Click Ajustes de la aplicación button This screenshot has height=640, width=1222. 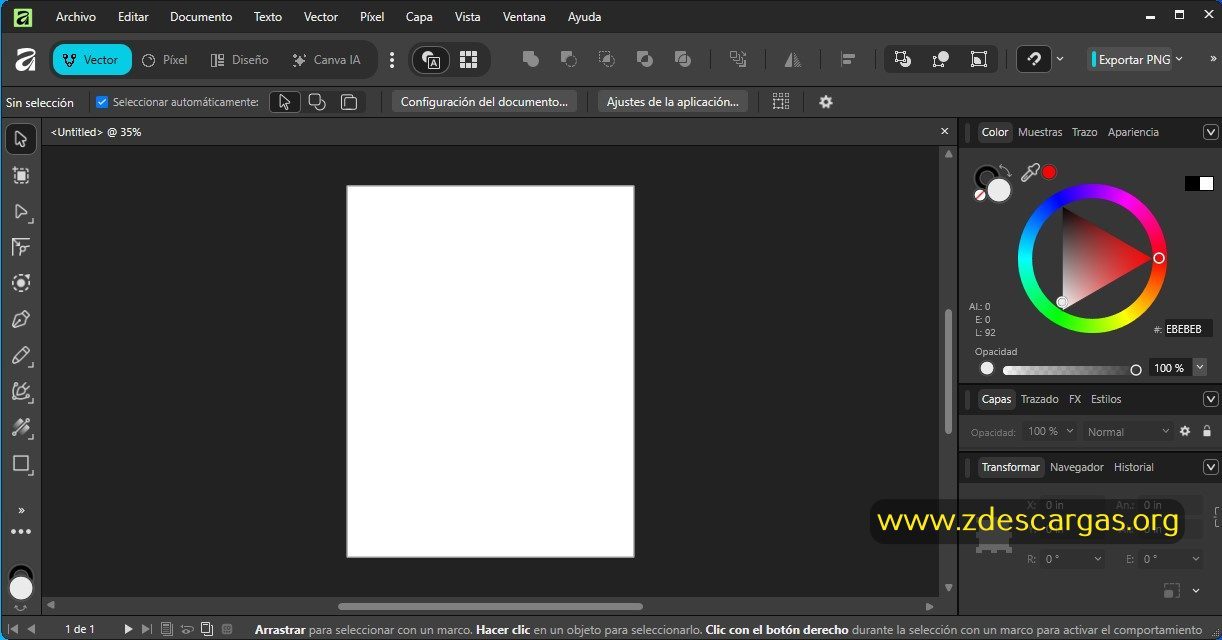673,102
